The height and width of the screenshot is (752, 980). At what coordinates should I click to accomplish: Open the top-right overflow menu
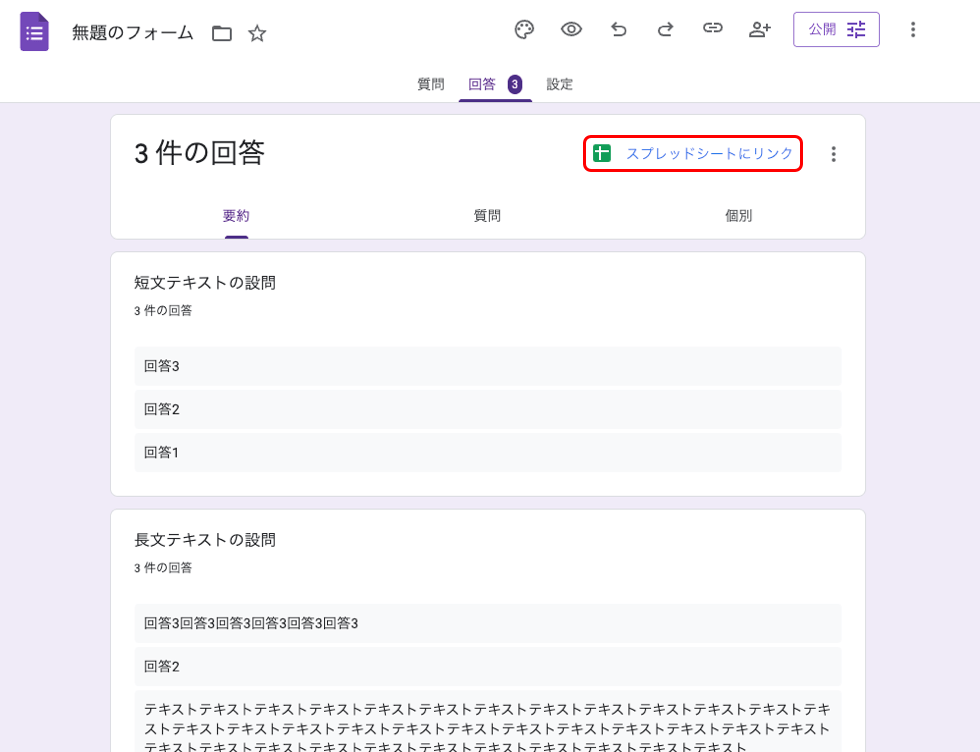coord(913,29)
